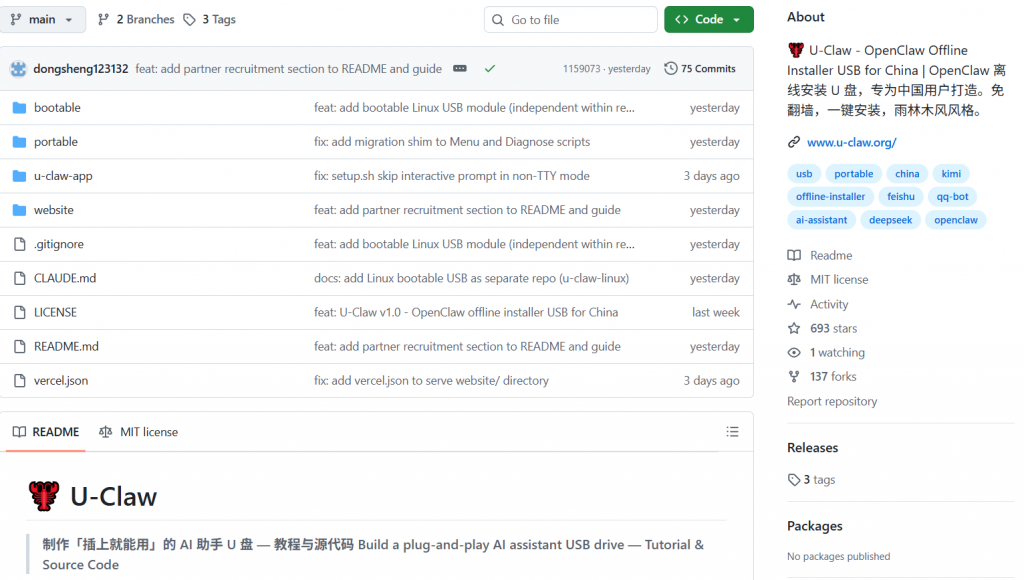This screenshot has width=1024, height=580.
Task: Switch to the MIT license tab
Action: pyautogui.click(x=139, y=432)
